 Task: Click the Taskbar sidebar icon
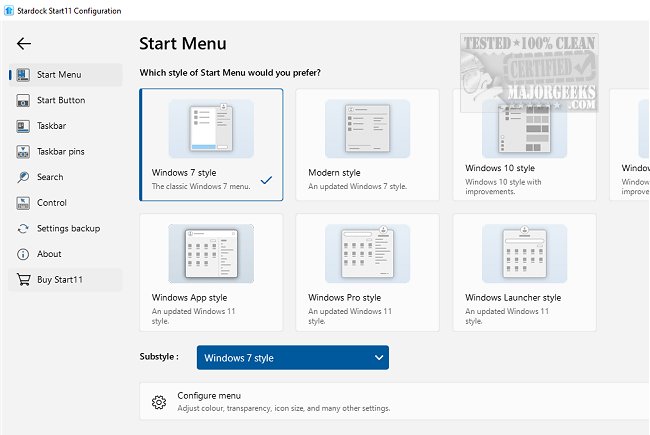point(22,126)
